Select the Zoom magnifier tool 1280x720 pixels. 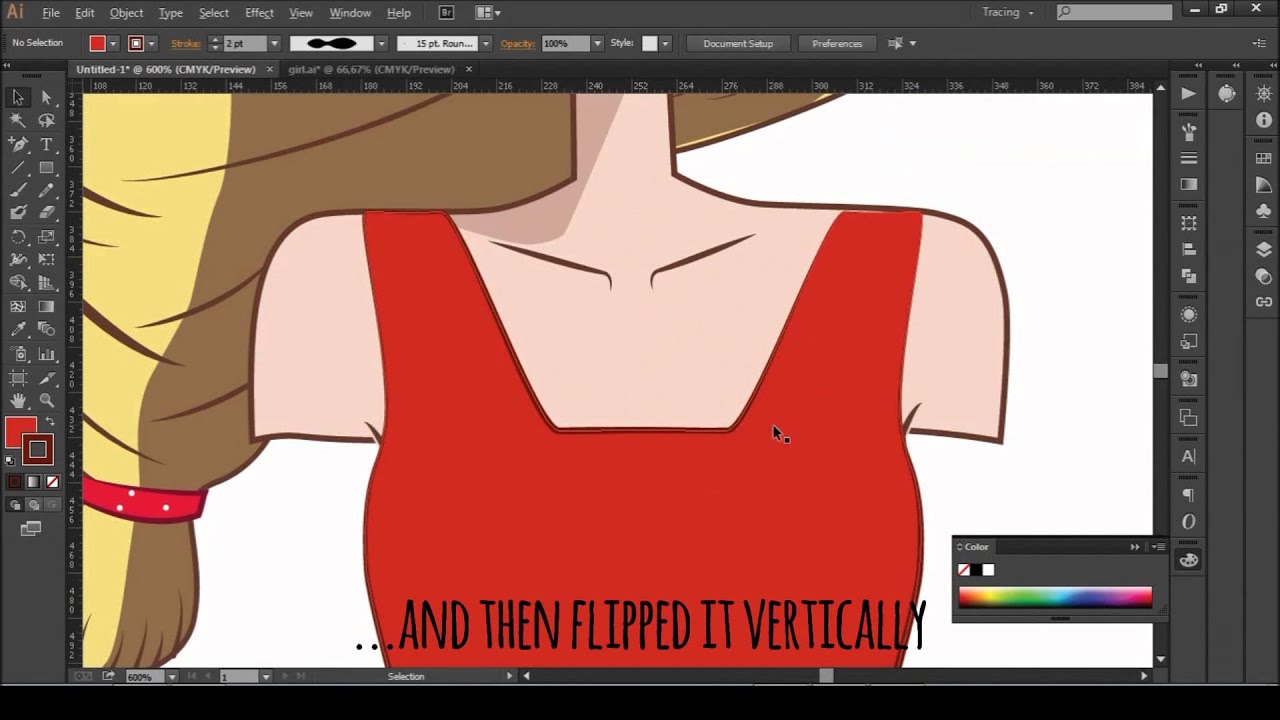(x=46, y=401)
